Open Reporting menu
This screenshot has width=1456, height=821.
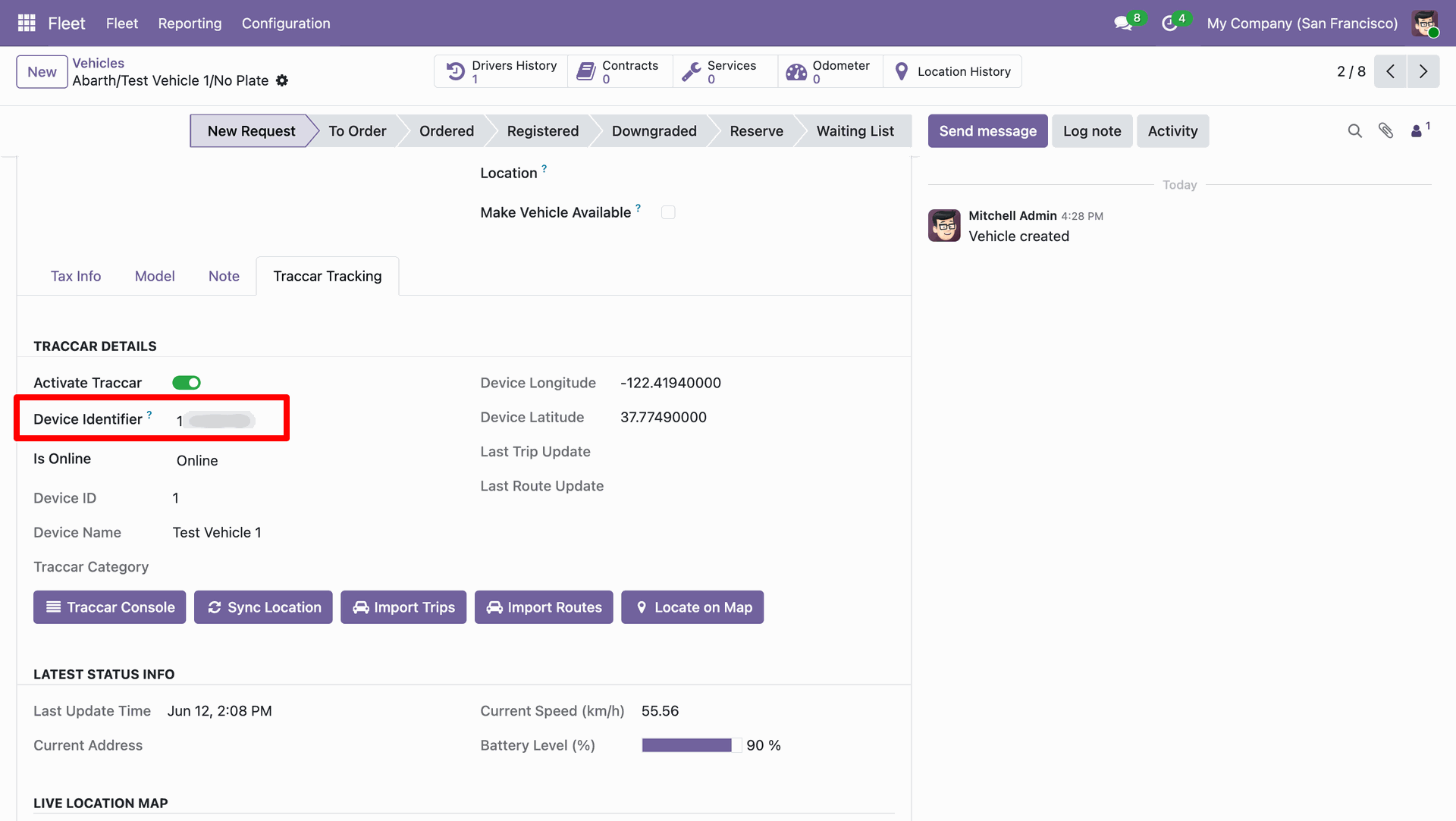[x=190, y=23]
